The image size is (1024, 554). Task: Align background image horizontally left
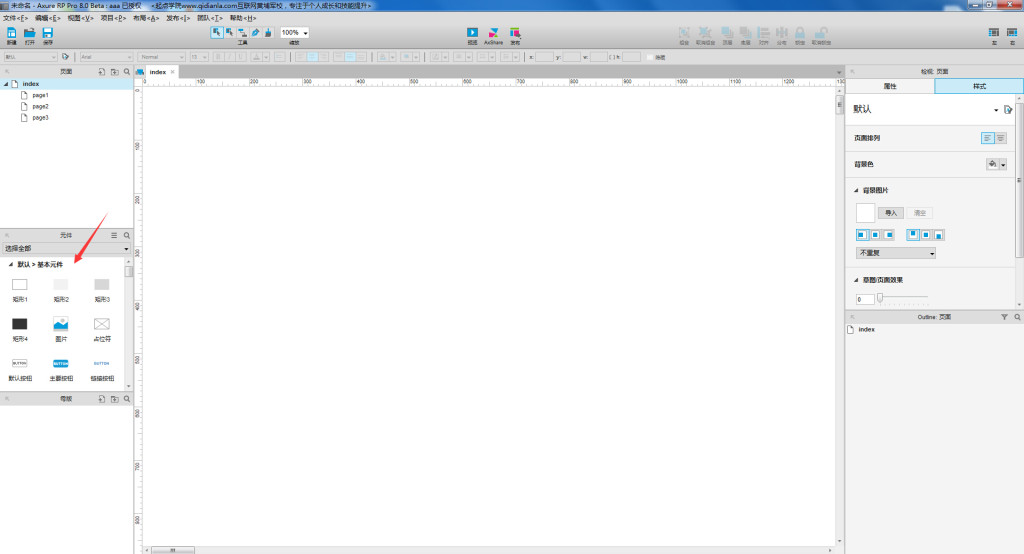862,235
